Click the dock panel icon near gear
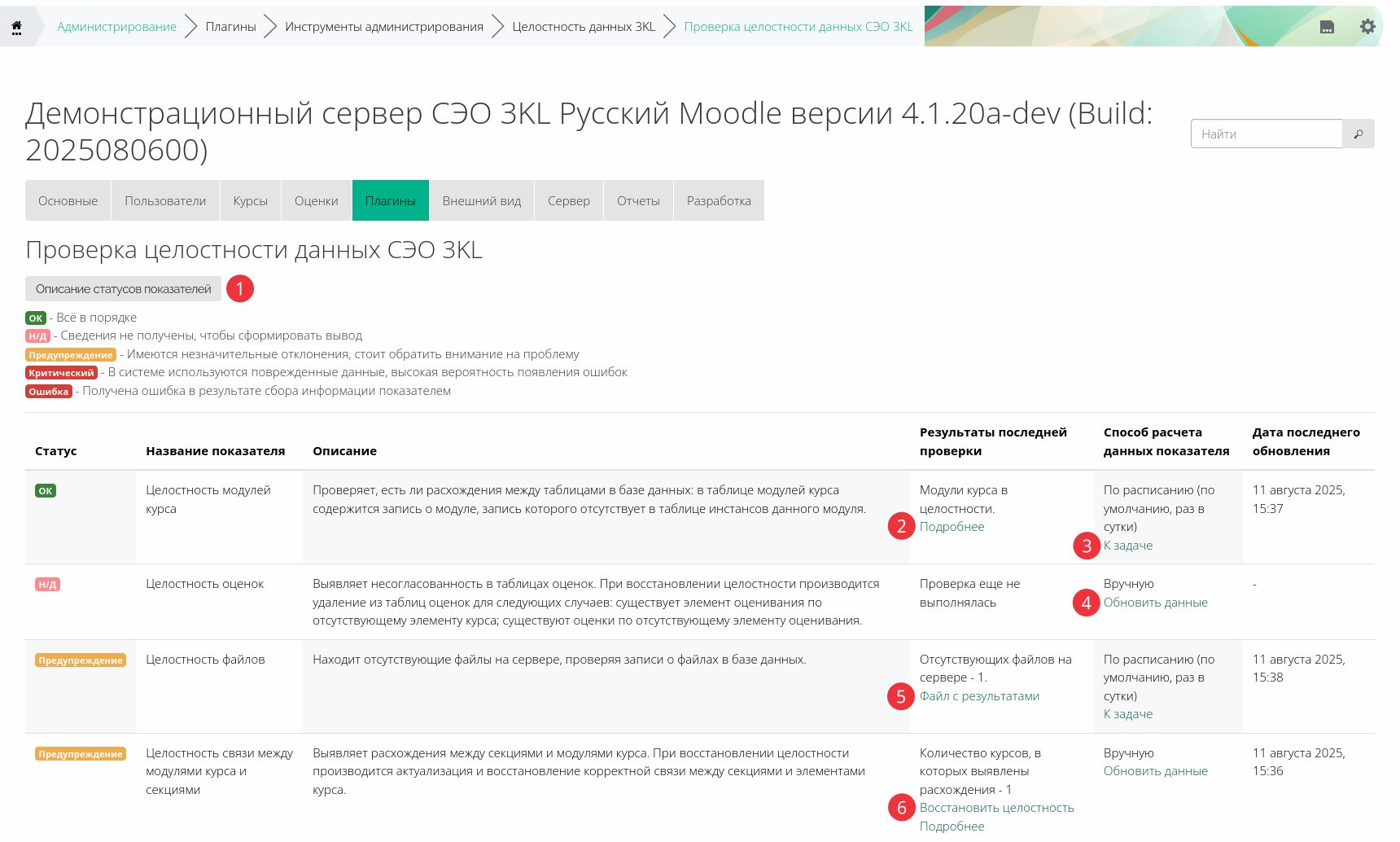This screenshot has height=842, width=1400. (1327, 27)
